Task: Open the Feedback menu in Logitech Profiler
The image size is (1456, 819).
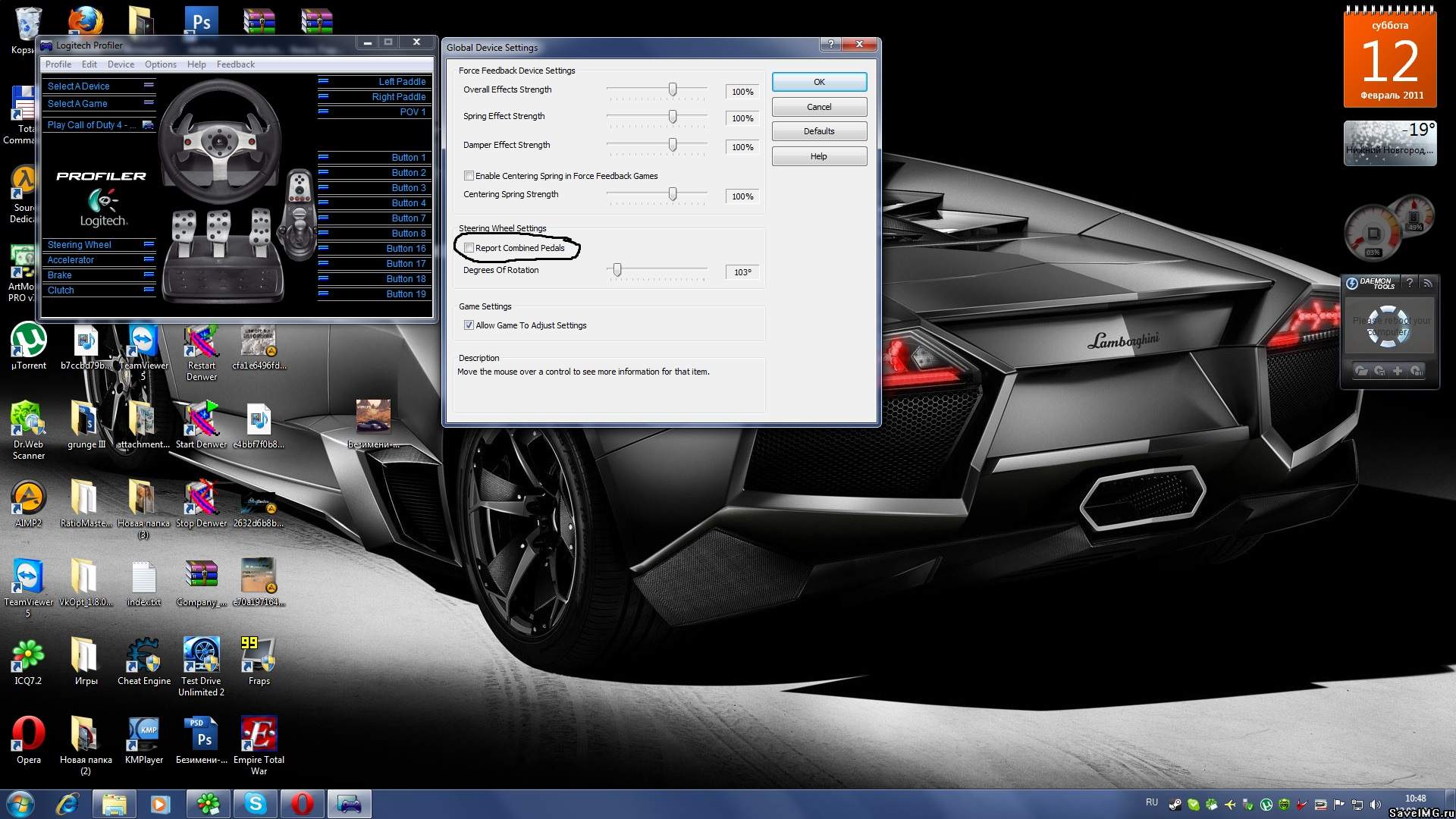Action: click(236, 64)
